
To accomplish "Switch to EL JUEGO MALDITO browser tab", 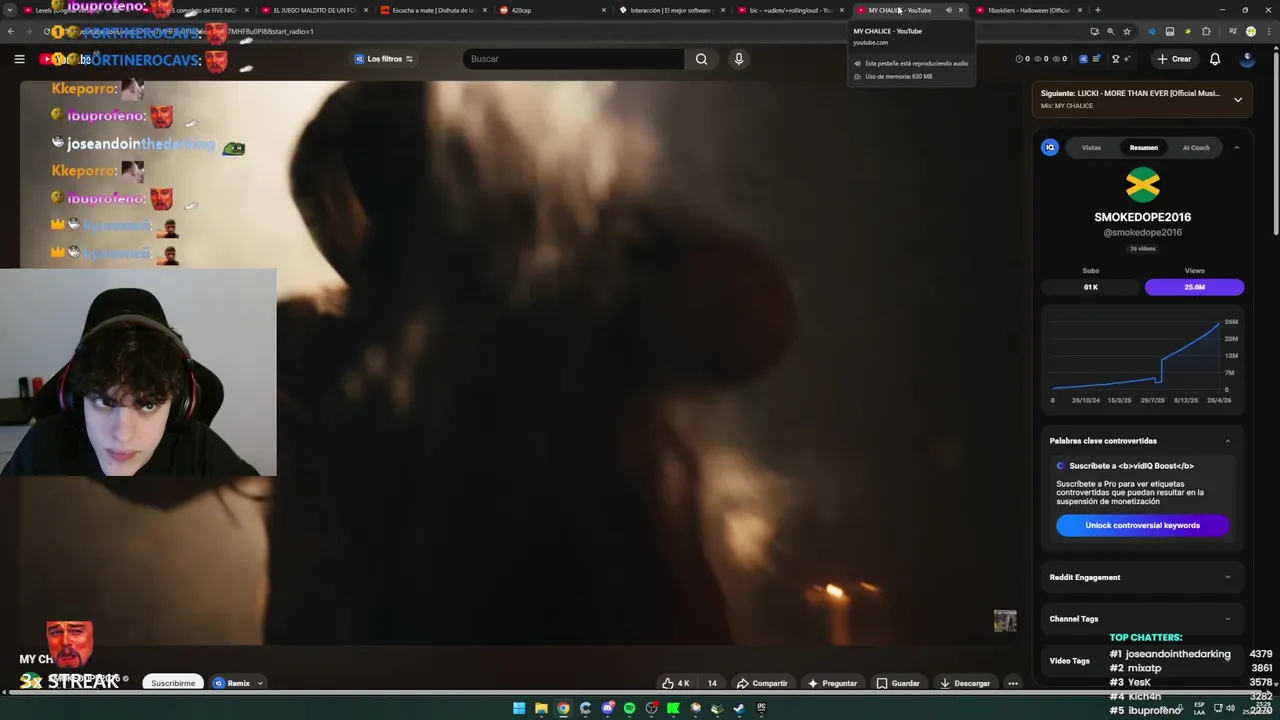I will coord(315,10).
